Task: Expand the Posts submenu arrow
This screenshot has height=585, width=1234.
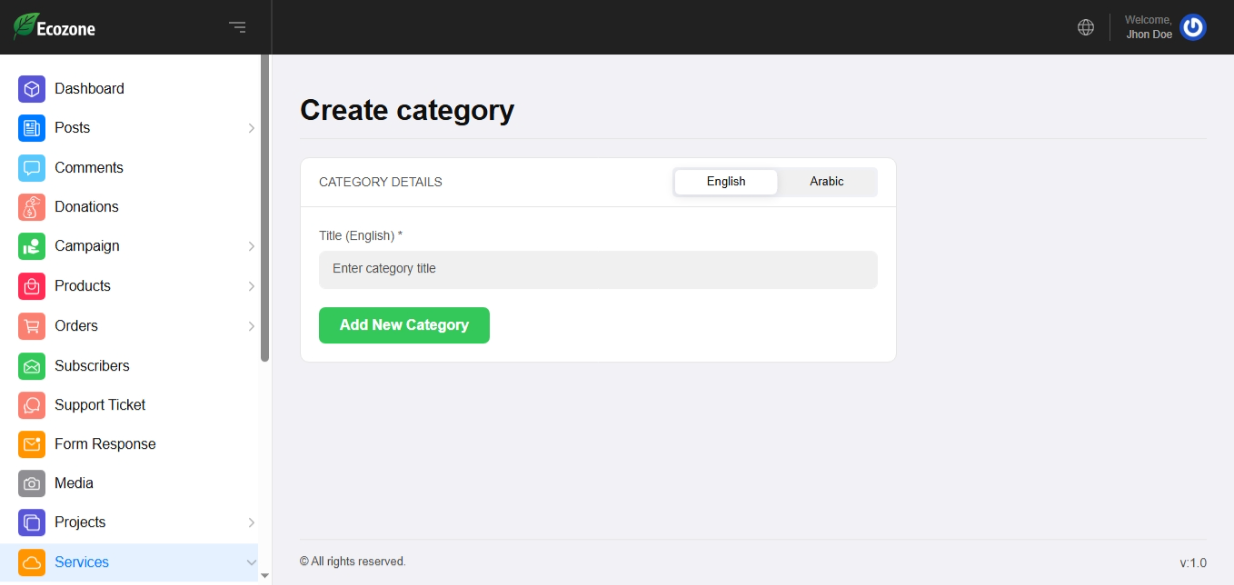Action: [x=251, y=128]
